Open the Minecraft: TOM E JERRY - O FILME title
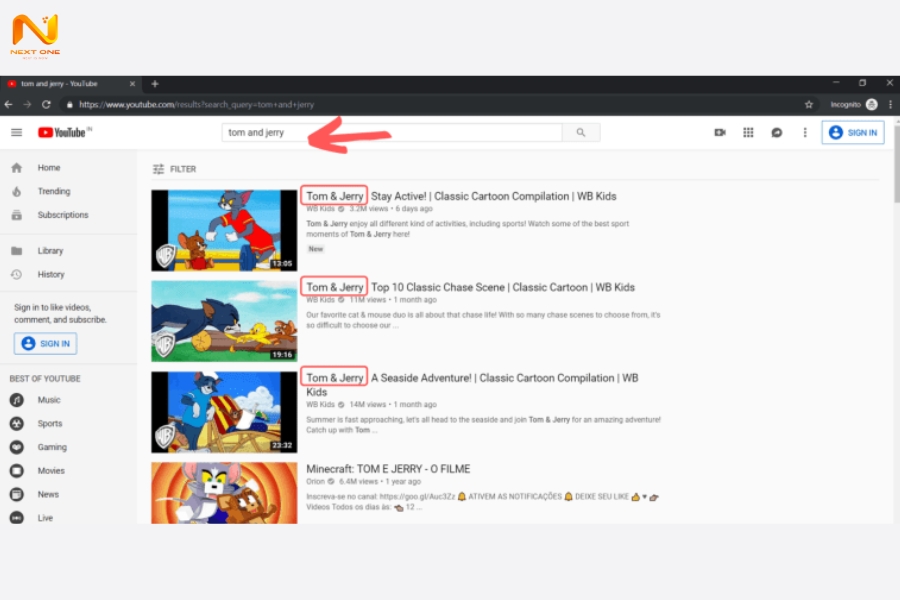Viewport: 900px width, 600px height. click(x=388, y=469)
